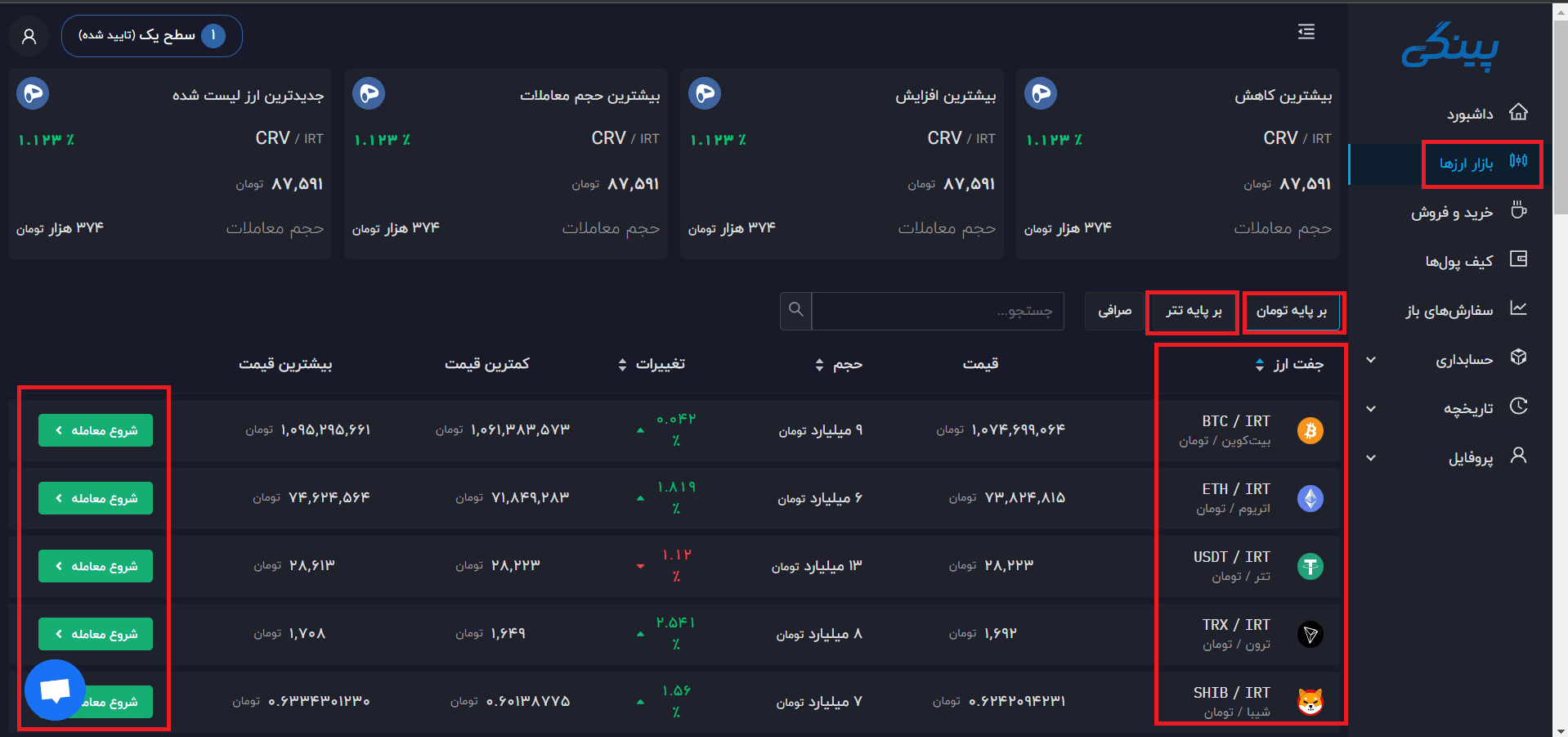This screenshot has height=737, width=1568.
Task: Click the قیمت column header
Action: [x=980, y=364]
